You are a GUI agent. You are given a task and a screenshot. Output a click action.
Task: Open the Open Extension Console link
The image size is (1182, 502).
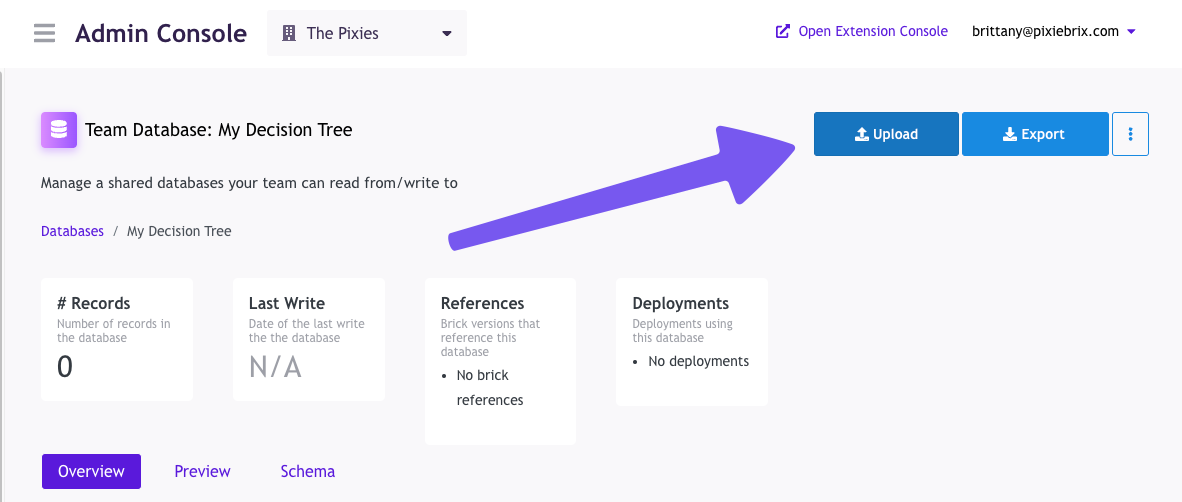[872, 31]
